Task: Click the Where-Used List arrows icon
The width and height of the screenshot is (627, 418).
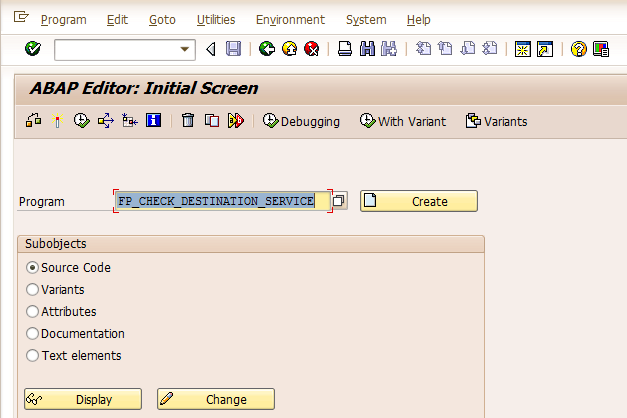Action: (x=106, y=120)
